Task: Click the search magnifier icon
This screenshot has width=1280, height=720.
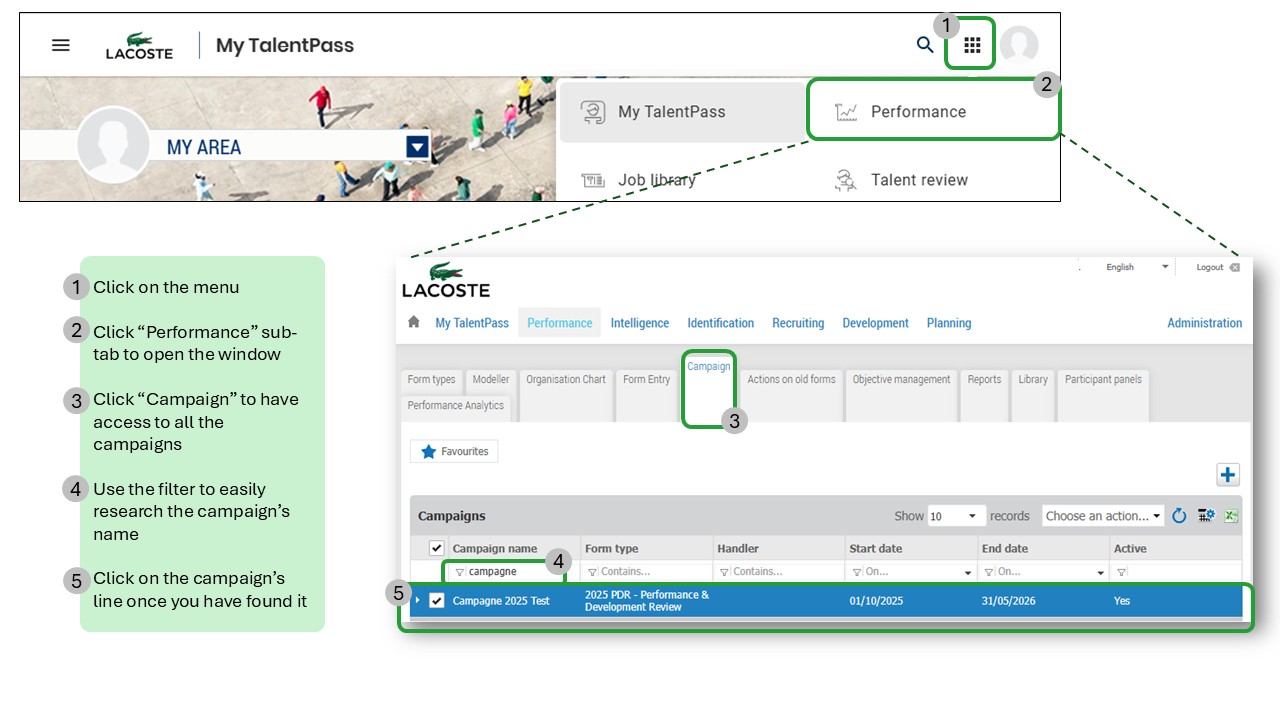Action: pos(925,45)
